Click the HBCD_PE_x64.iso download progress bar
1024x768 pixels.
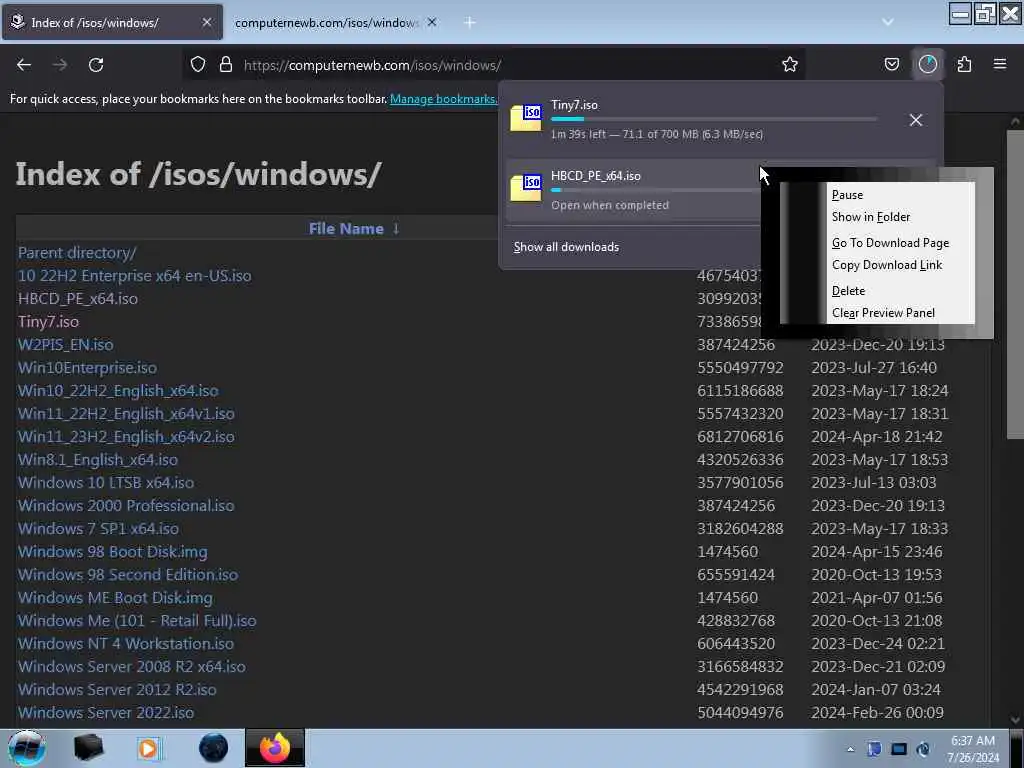tap(655, 190)
